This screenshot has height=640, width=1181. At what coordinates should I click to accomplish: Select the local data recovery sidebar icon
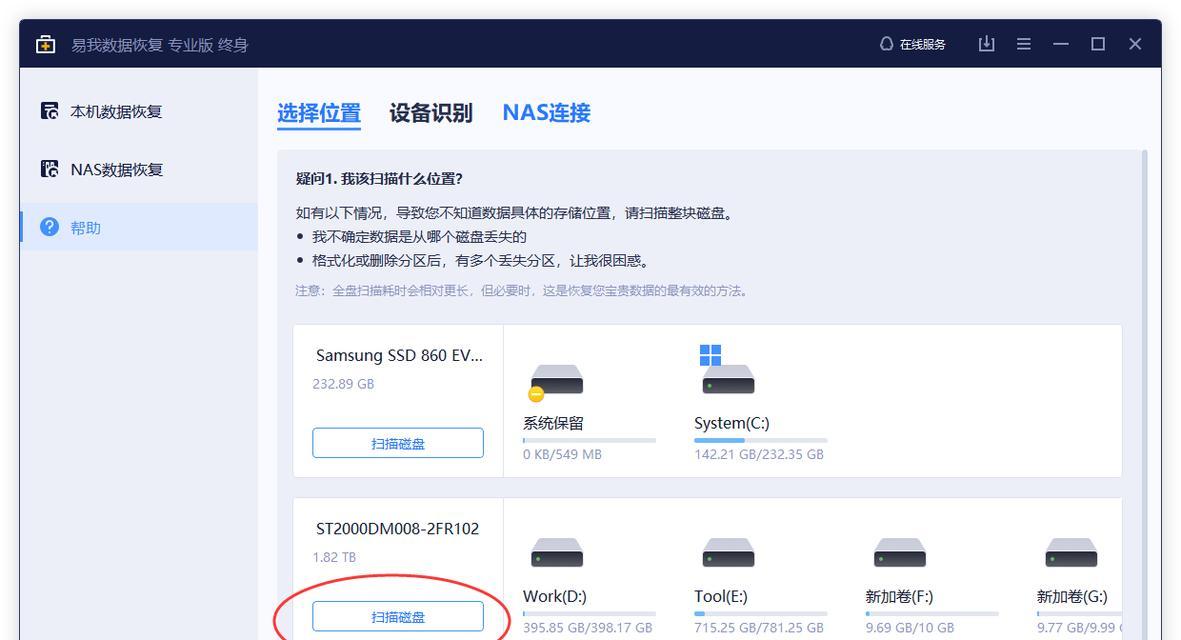tap(49, 111)
